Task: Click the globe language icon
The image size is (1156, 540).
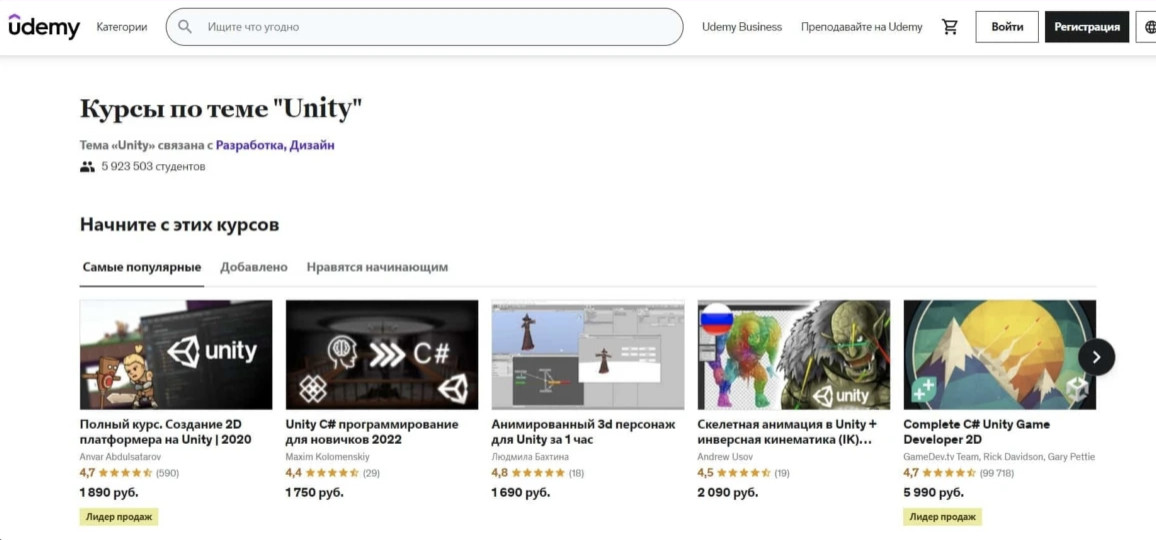Action: tap(1150, 27)
